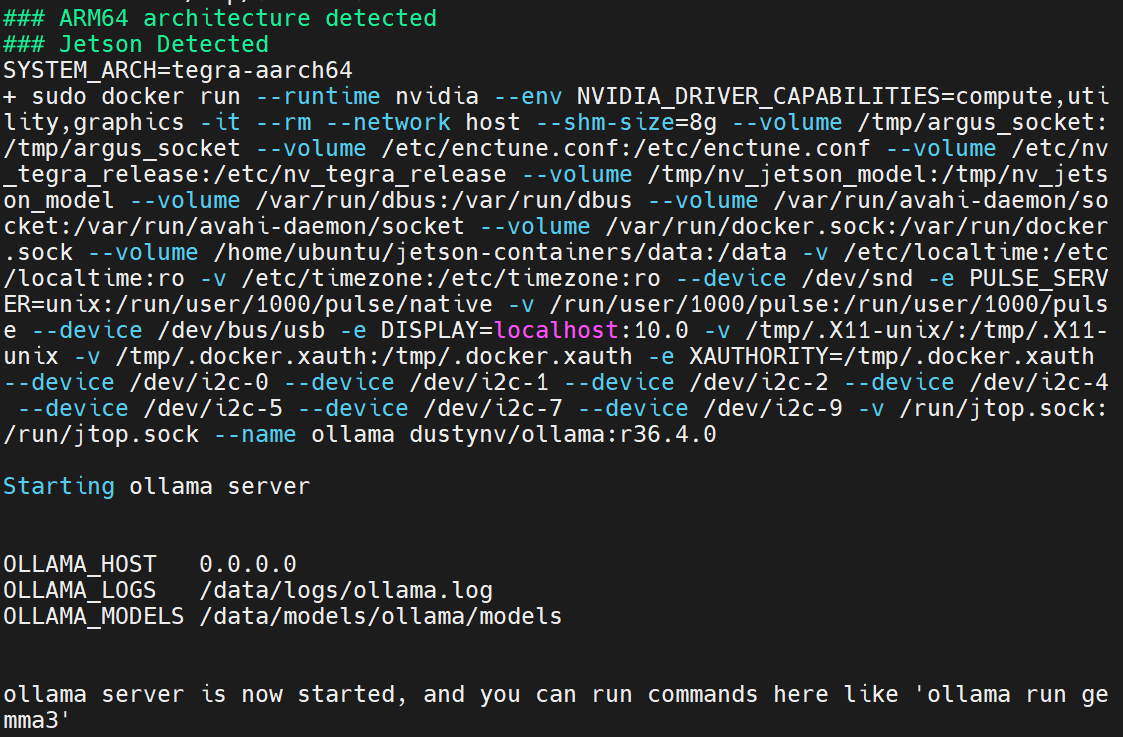Click the '### Jetson Detected' line
This screenshot has height=737, width=1123.
[136, 44]
